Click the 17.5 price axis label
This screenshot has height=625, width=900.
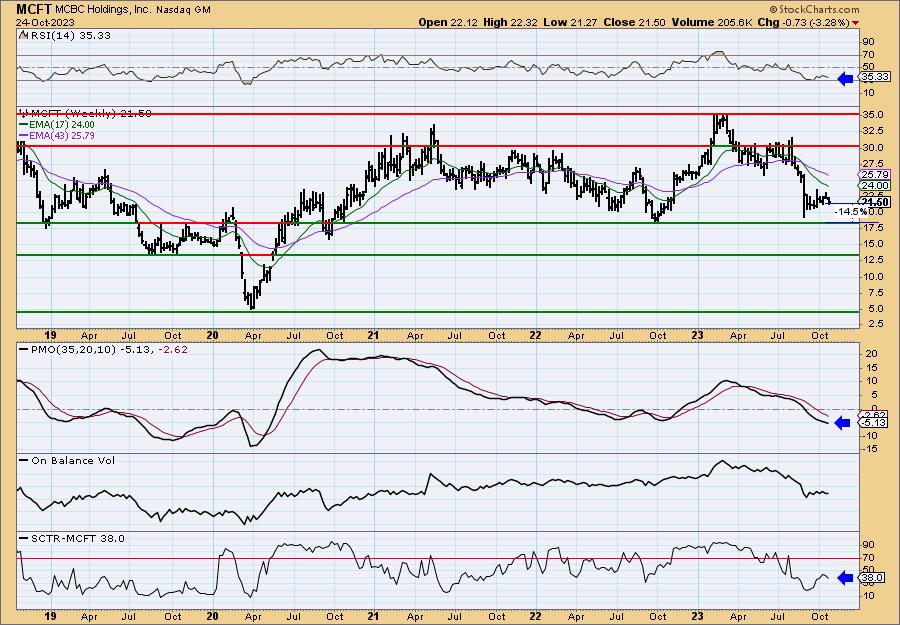click(872, 228)
